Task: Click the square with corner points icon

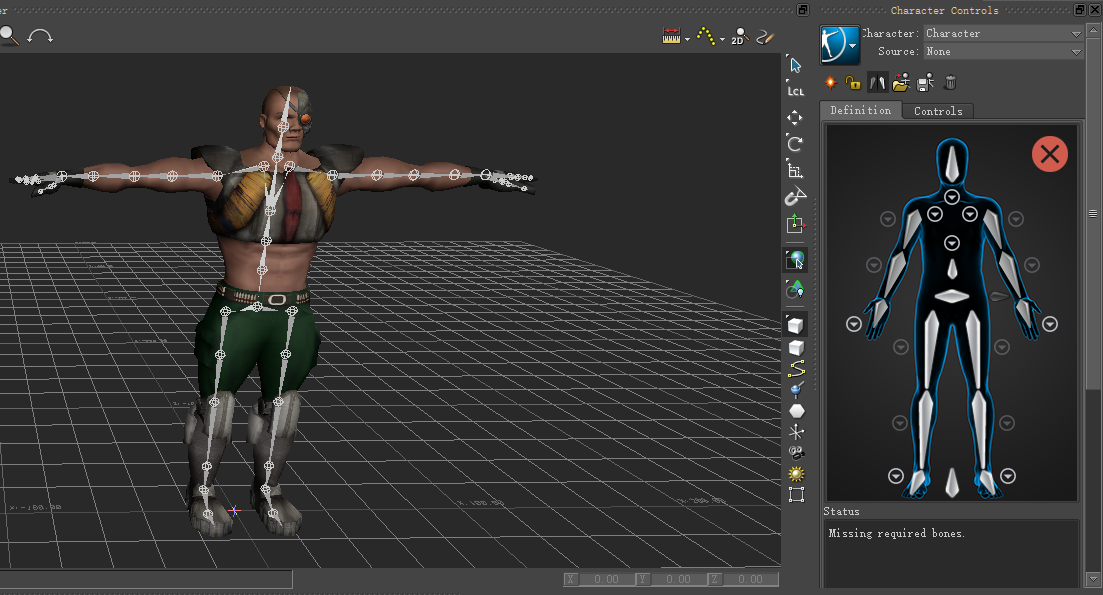Action: pos(796,494)
